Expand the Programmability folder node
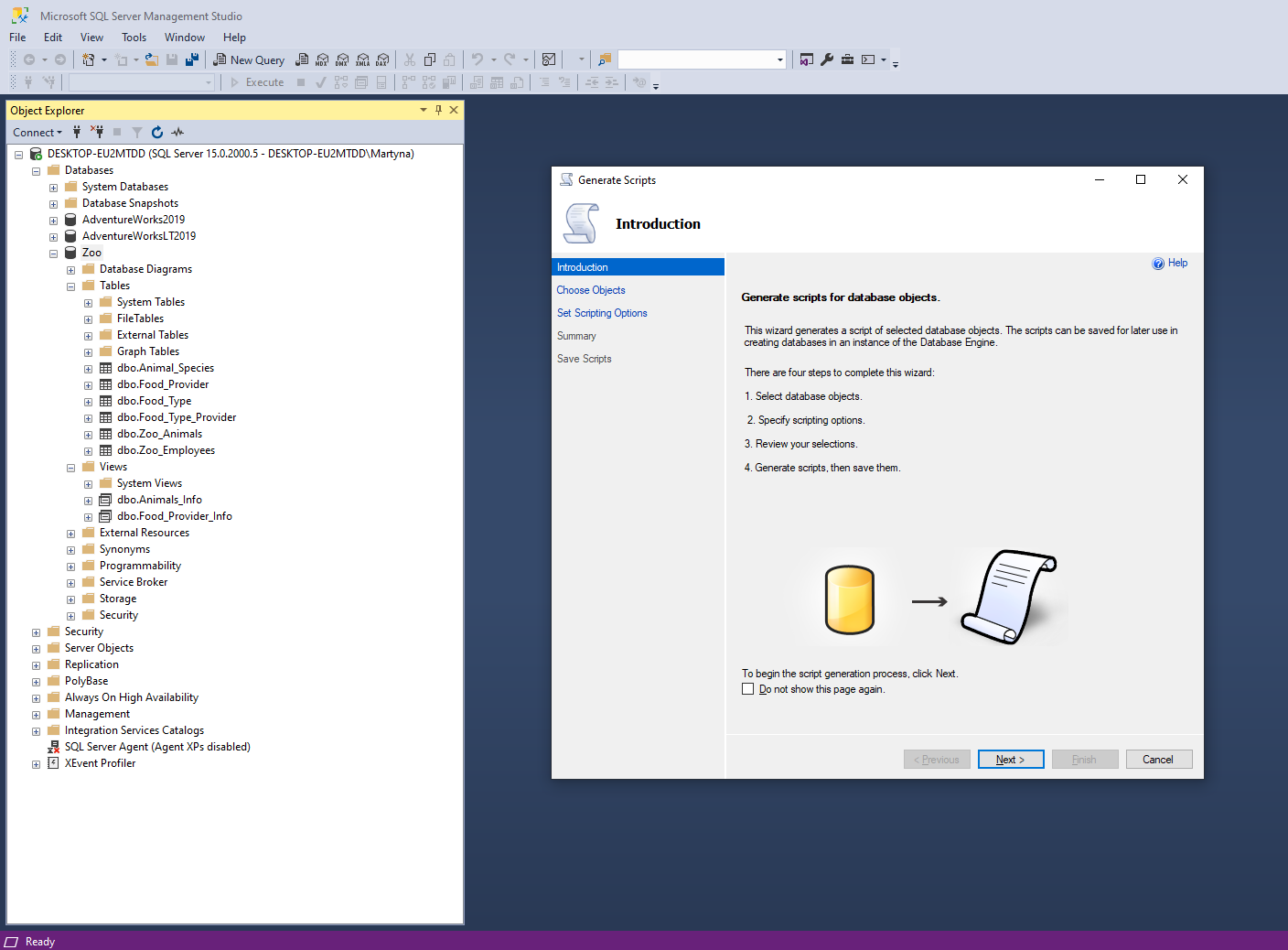1288x950 pixels. click(70, 567)
